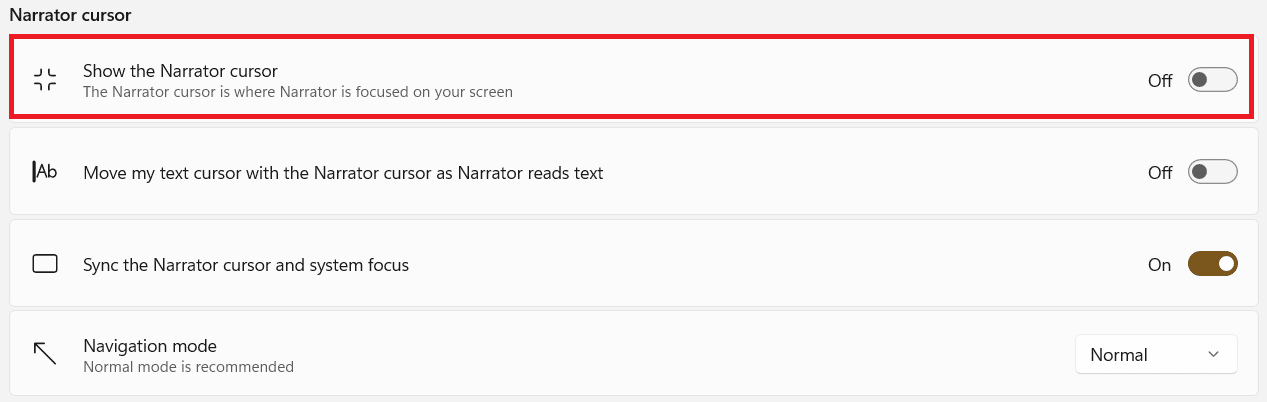Click "Normal mode is recommended" description
This screenshot has width=1267, height=402.
click(188, 367)
